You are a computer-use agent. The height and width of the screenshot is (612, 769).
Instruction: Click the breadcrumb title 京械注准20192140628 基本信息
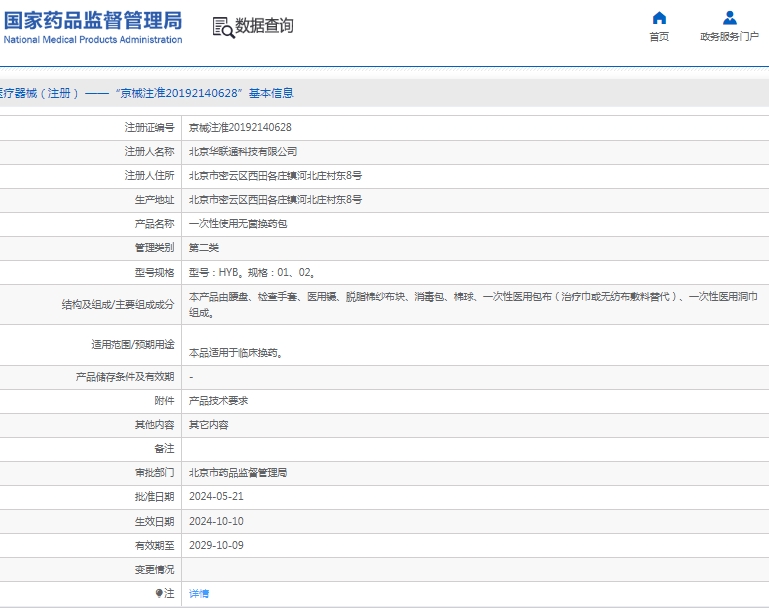click(205, 93)
